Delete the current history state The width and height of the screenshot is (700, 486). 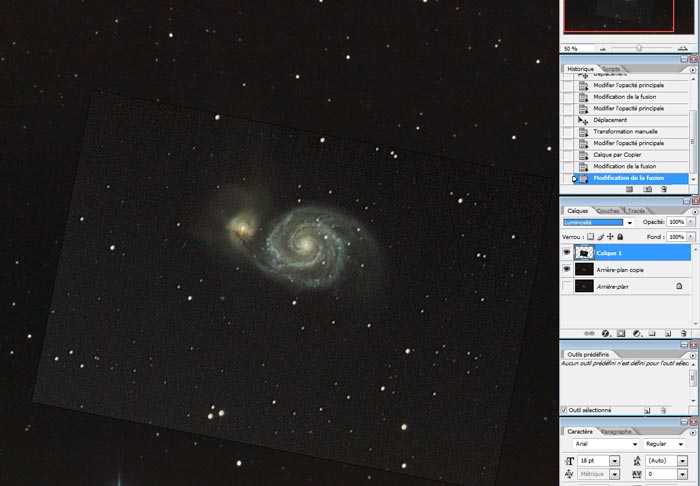point(664,189)
